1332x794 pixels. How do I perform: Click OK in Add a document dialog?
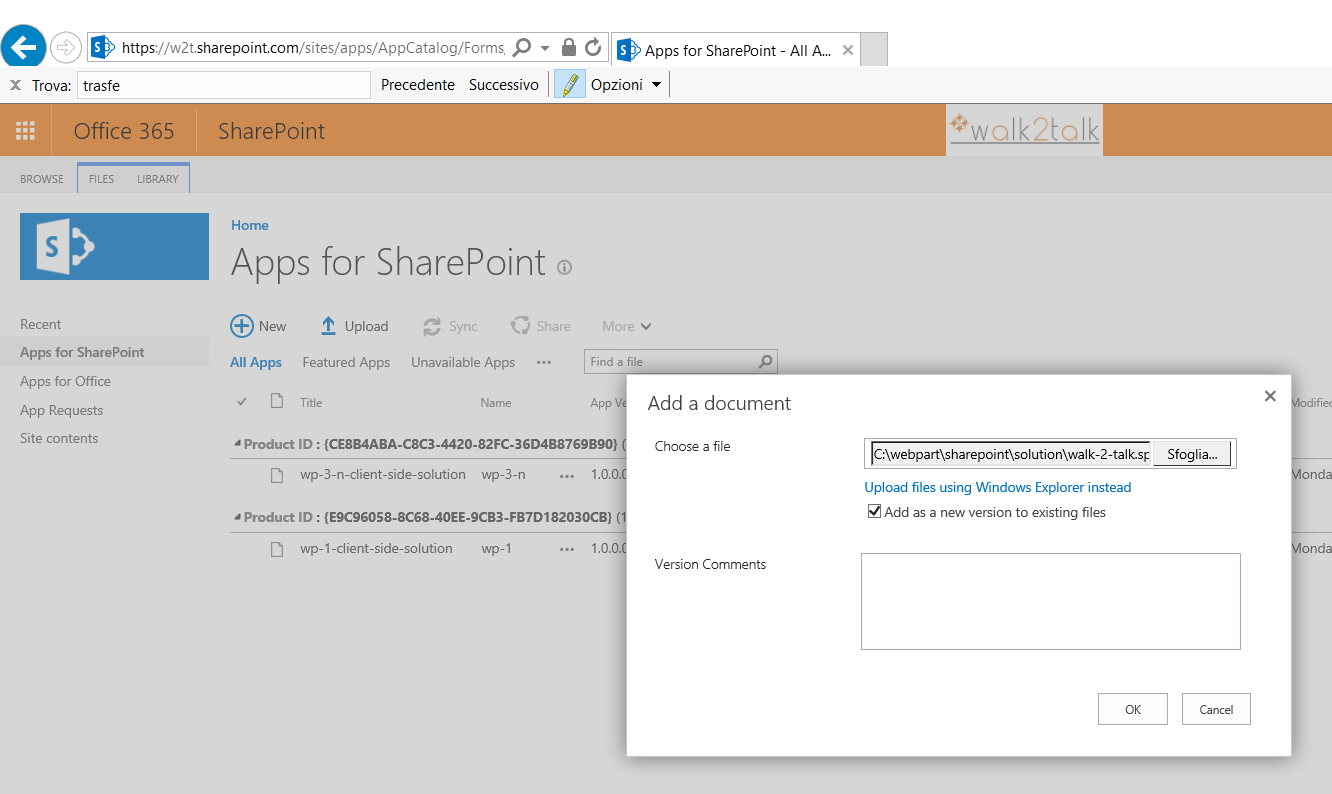[x=1132, y=709]
